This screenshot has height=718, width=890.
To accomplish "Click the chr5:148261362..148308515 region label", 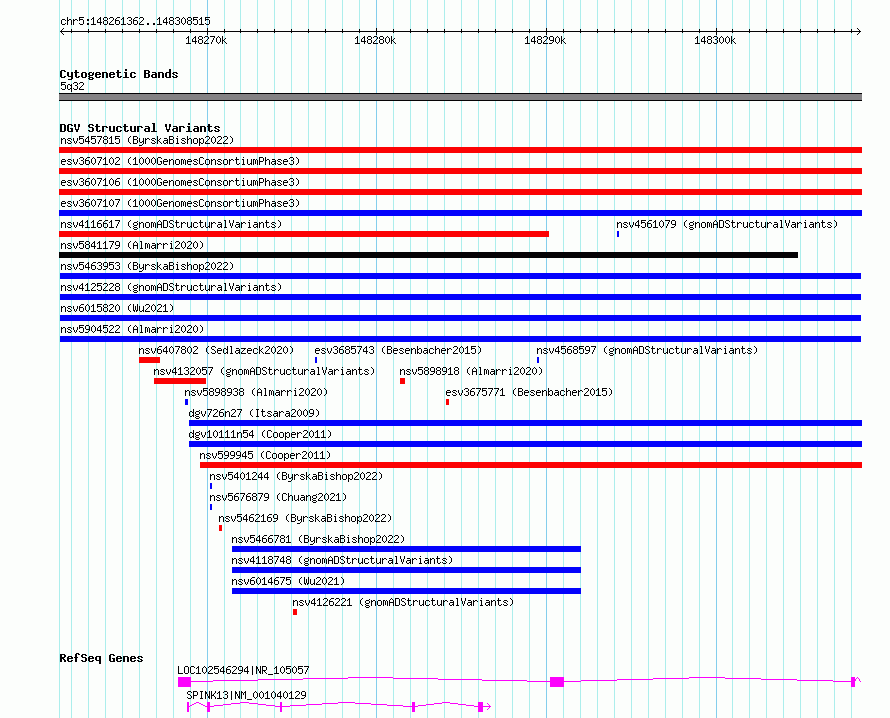I will 135,21.
